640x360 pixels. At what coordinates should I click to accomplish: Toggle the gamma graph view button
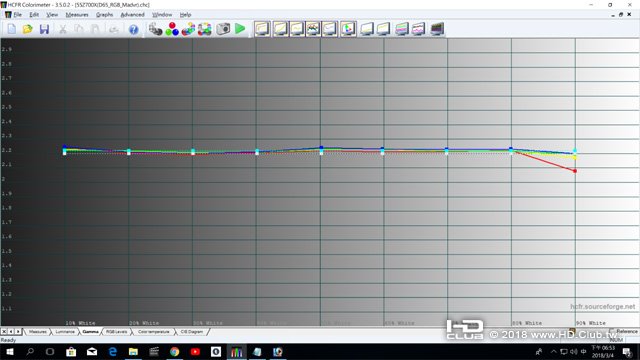[x=280, y=29]
